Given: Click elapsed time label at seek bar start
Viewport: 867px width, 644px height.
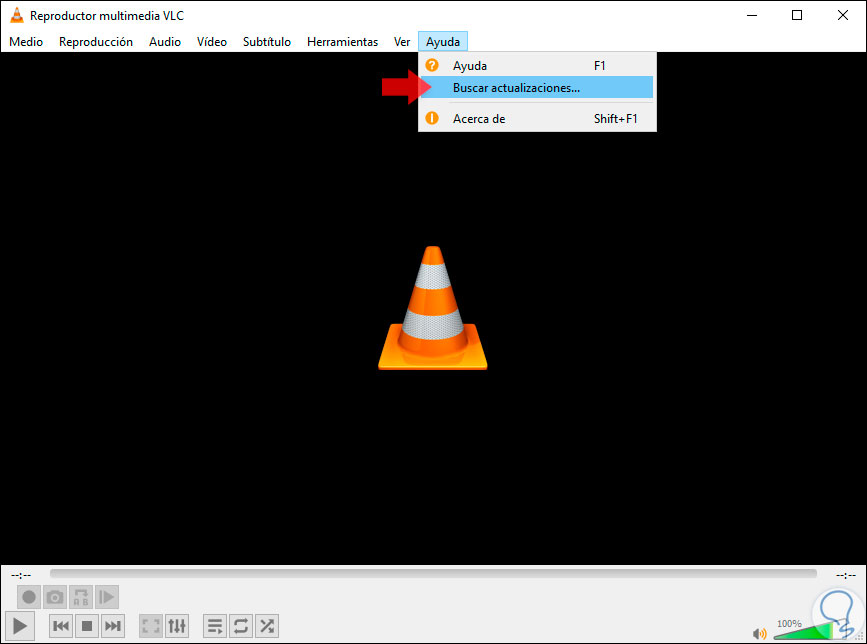Looking at the screenshot, I should [20, 575].
